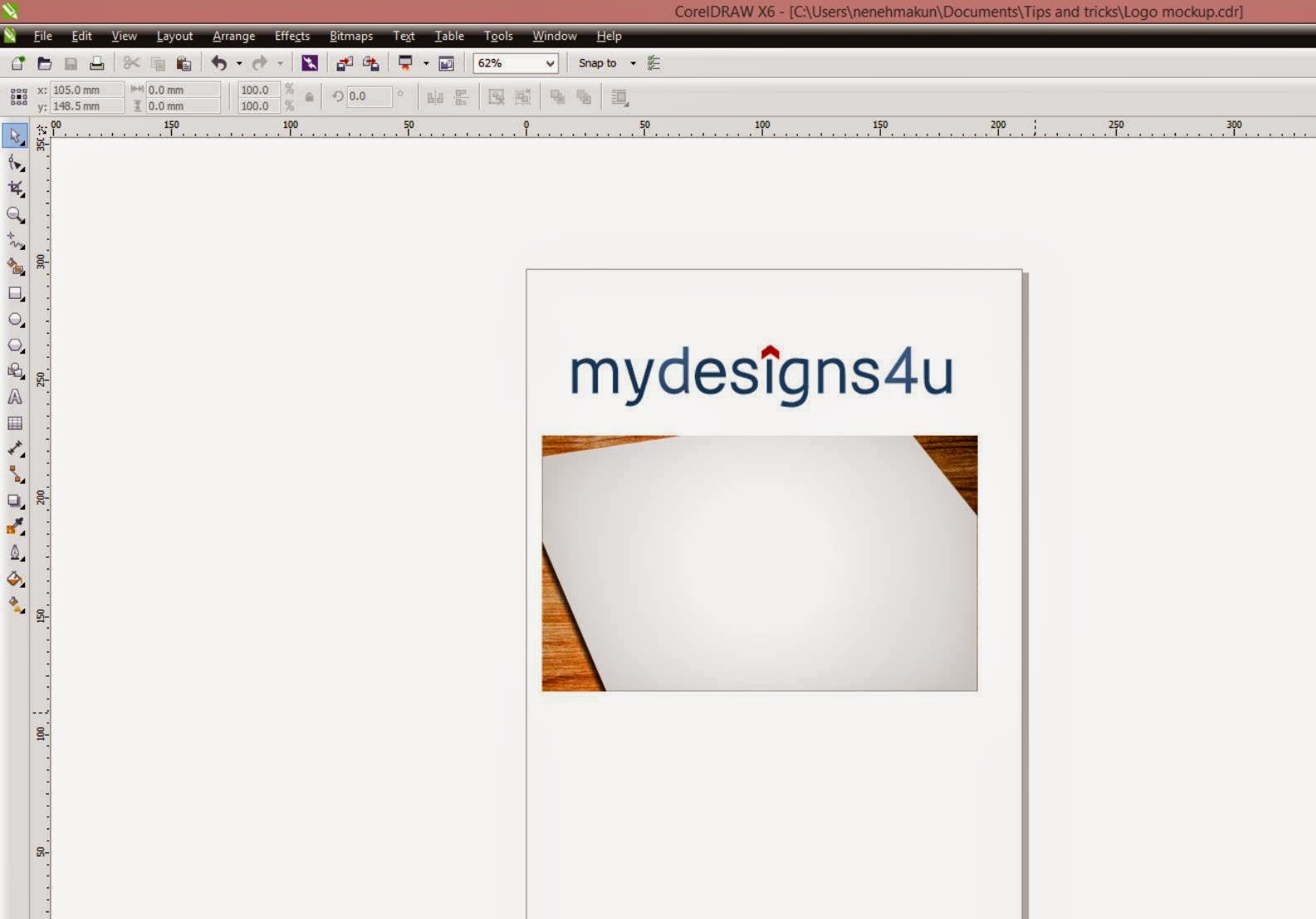Print the document
Screen dimensions: 1316x919
(x=97, y=63)
